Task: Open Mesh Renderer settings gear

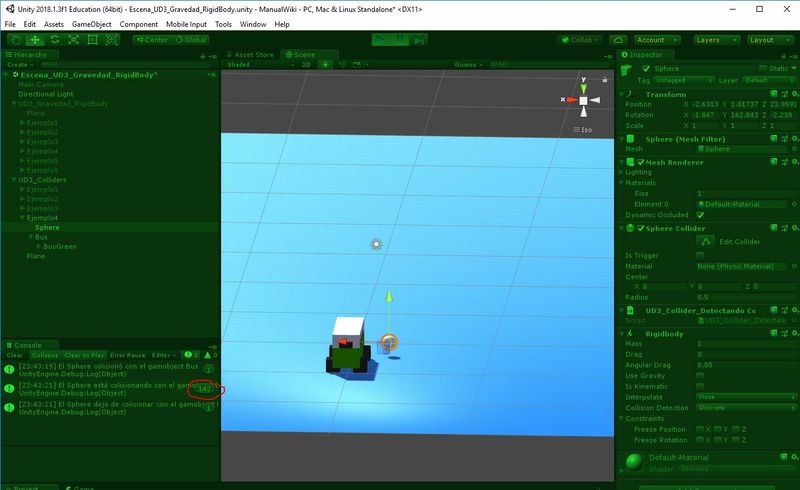Action: tap(795, 162)
